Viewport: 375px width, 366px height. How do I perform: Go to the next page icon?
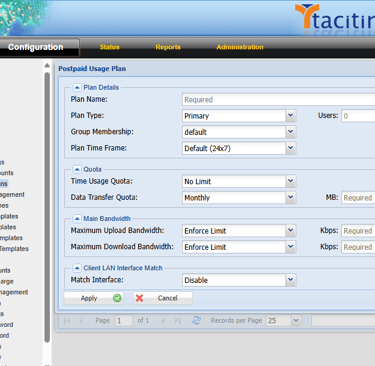163,321
